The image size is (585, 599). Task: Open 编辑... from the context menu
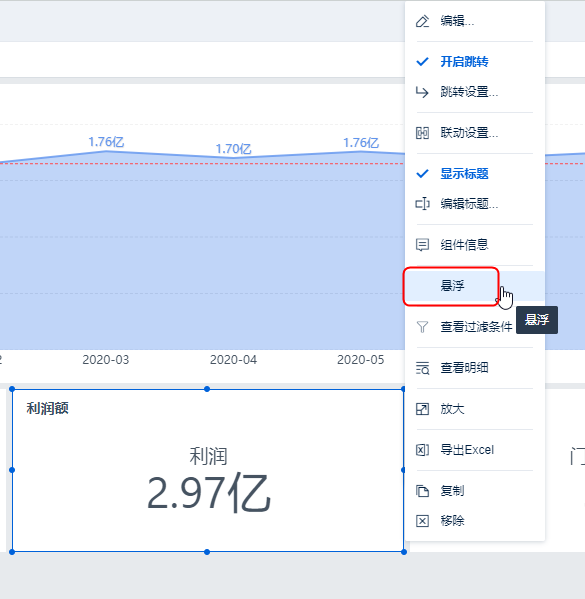coord(475,21)
